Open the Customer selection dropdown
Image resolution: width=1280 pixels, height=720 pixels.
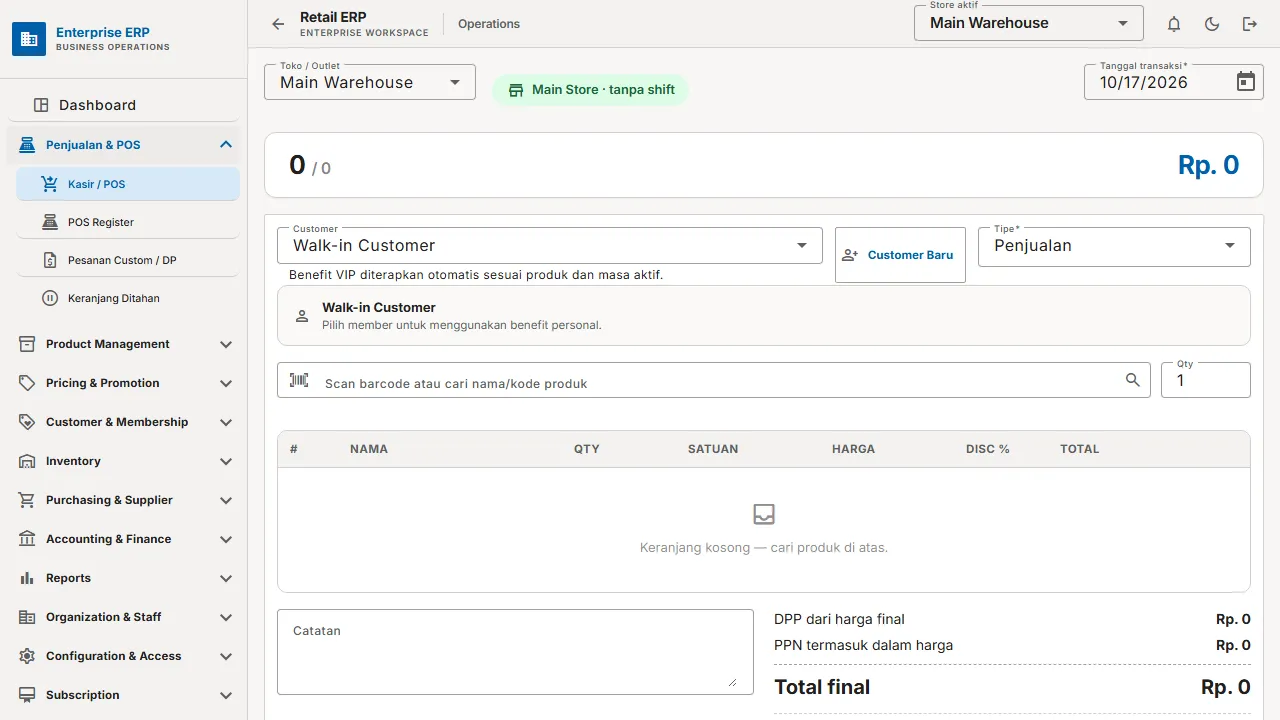pos(550,246)
